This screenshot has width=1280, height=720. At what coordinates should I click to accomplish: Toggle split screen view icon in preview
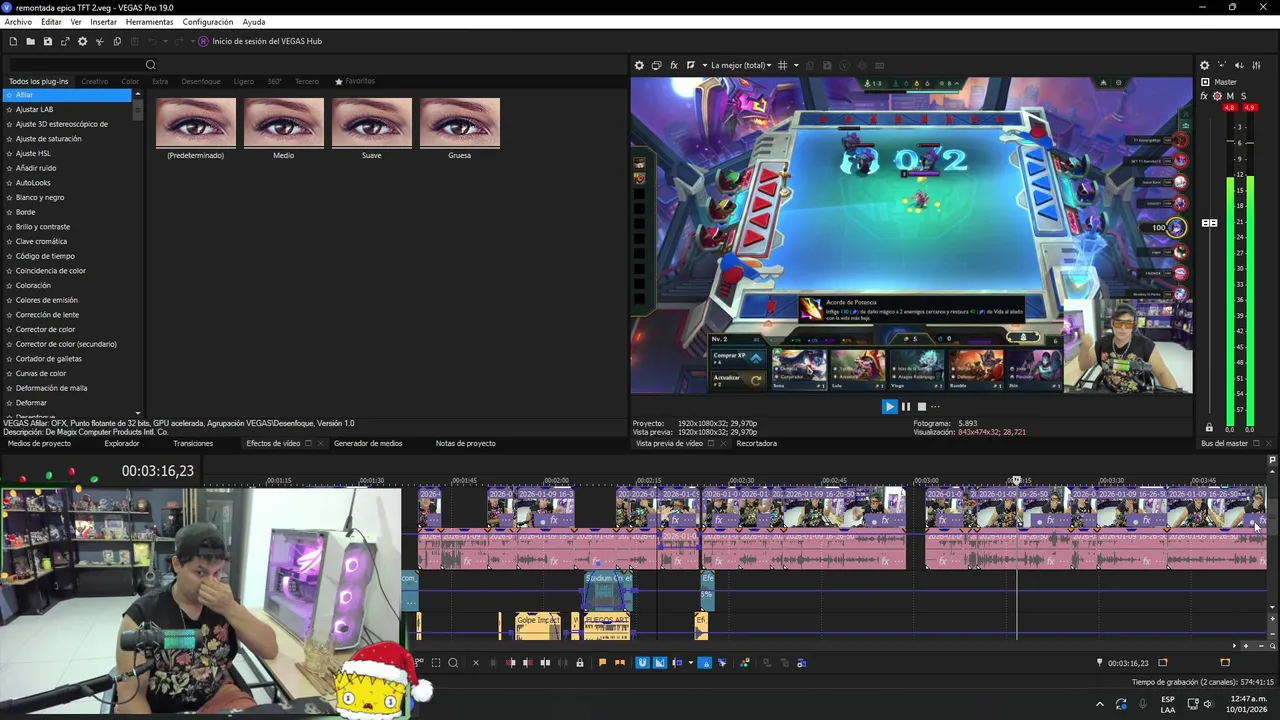point(691,65)
